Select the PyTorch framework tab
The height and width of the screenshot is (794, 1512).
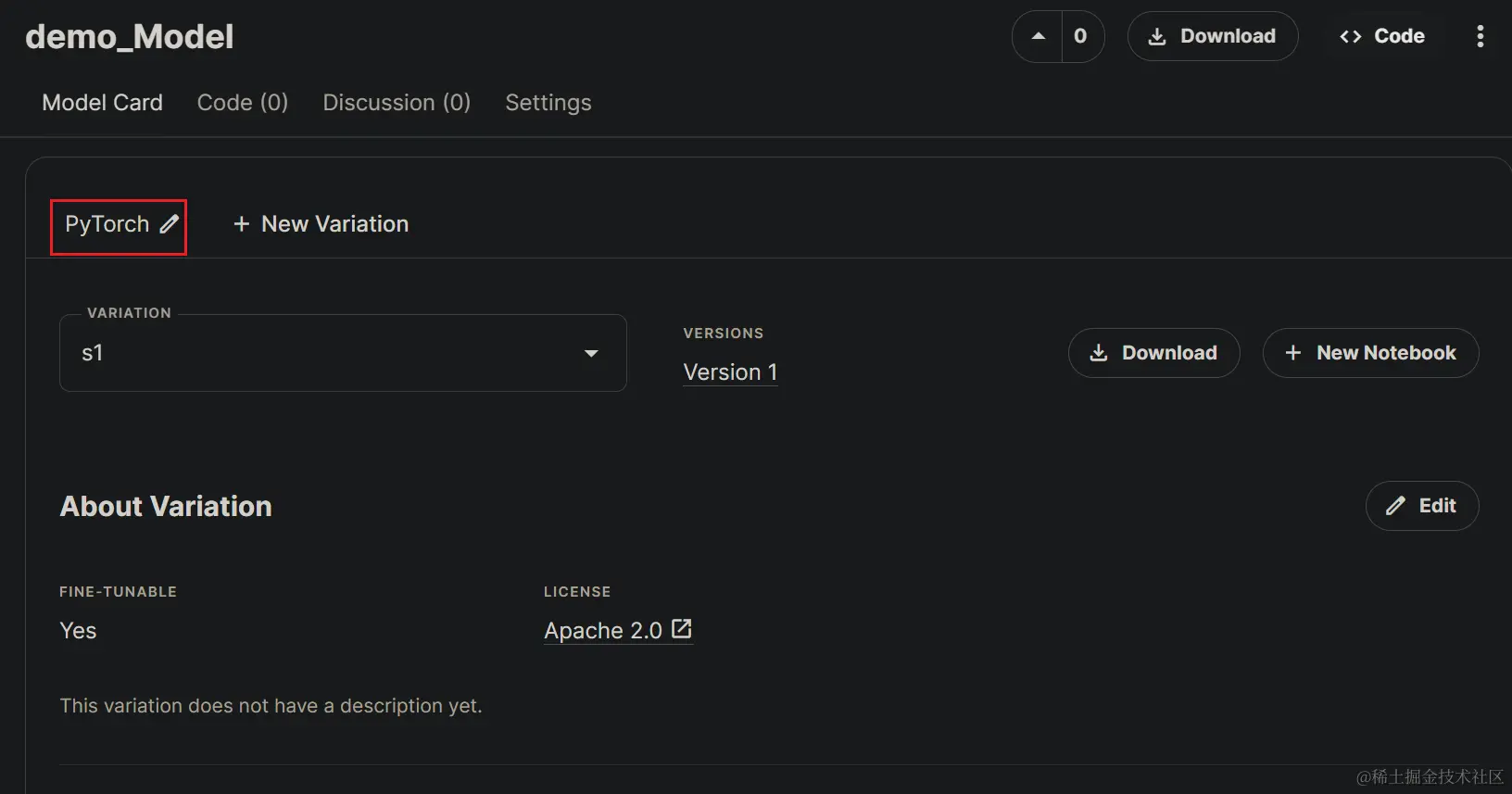107,224
